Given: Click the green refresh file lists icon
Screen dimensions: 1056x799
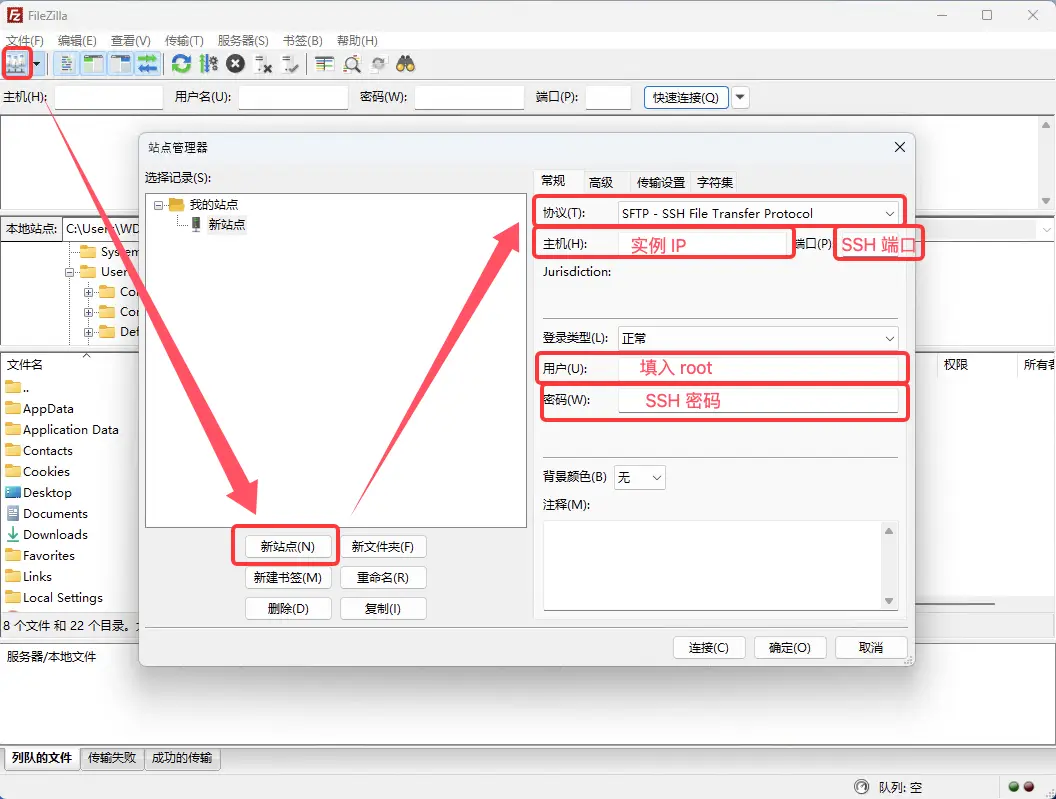Looking at the screenshot, I should pyautogui.click(x=181, y=64).
